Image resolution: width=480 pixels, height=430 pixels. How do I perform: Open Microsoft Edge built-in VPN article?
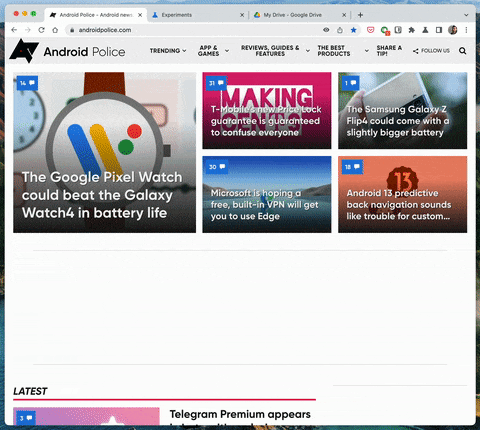(x=264, y=205)
